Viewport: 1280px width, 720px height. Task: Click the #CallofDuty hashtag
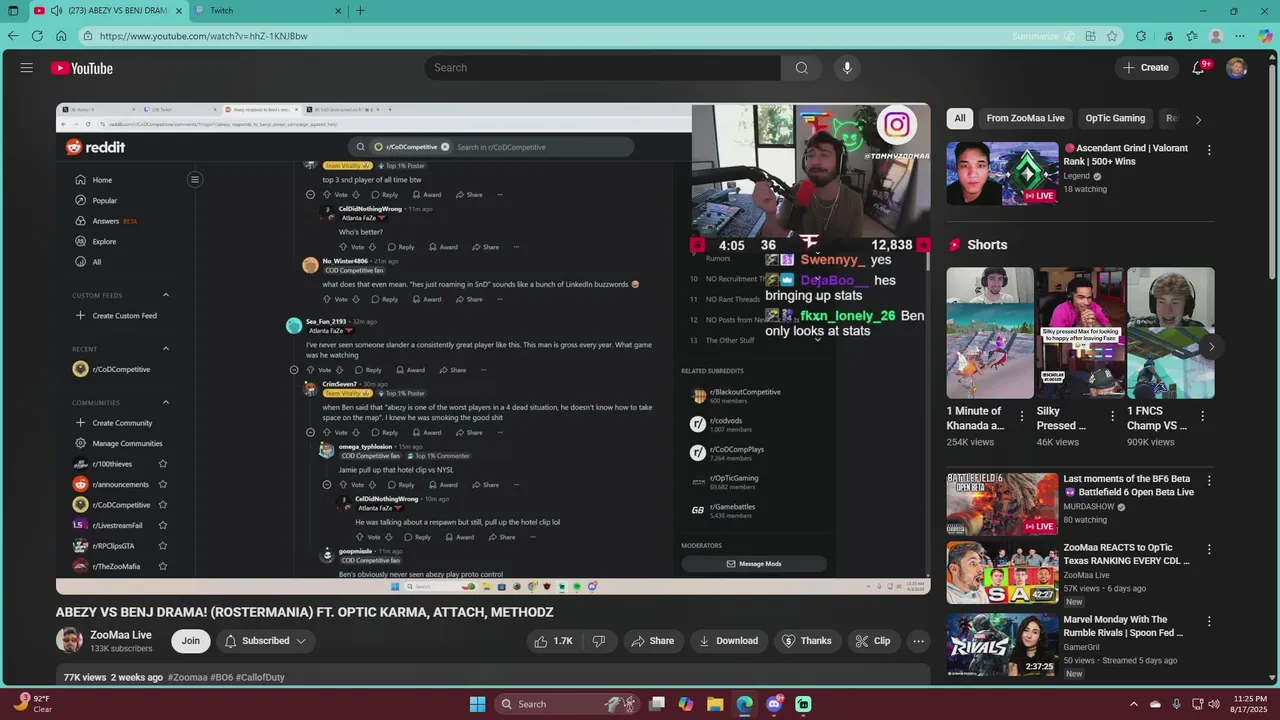pyautogui.click(x=260, y=677)
